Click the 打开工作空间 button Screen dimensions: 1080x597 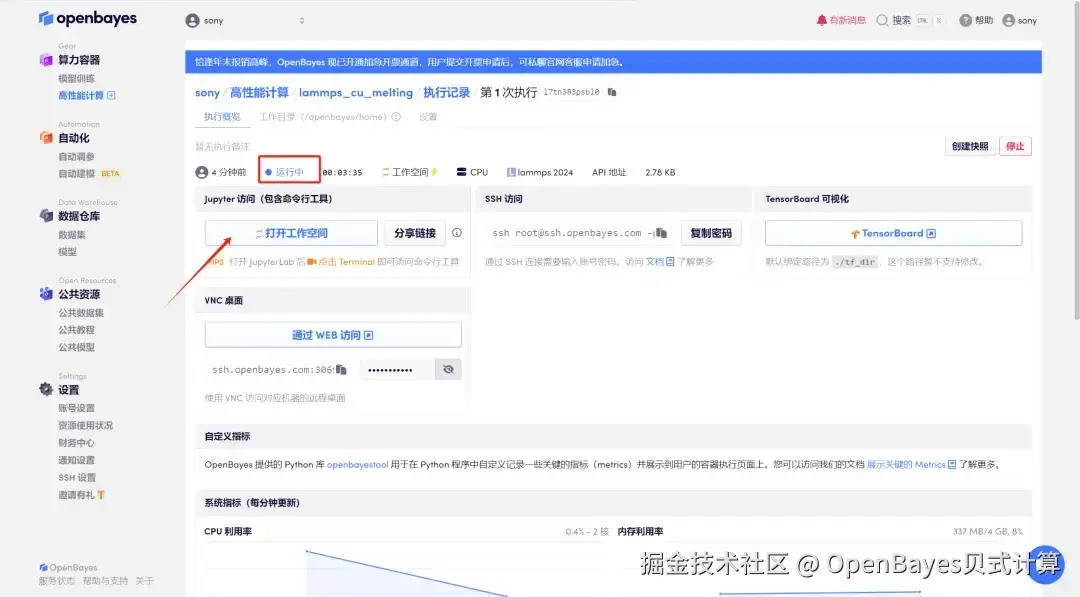tap(291, 233)
